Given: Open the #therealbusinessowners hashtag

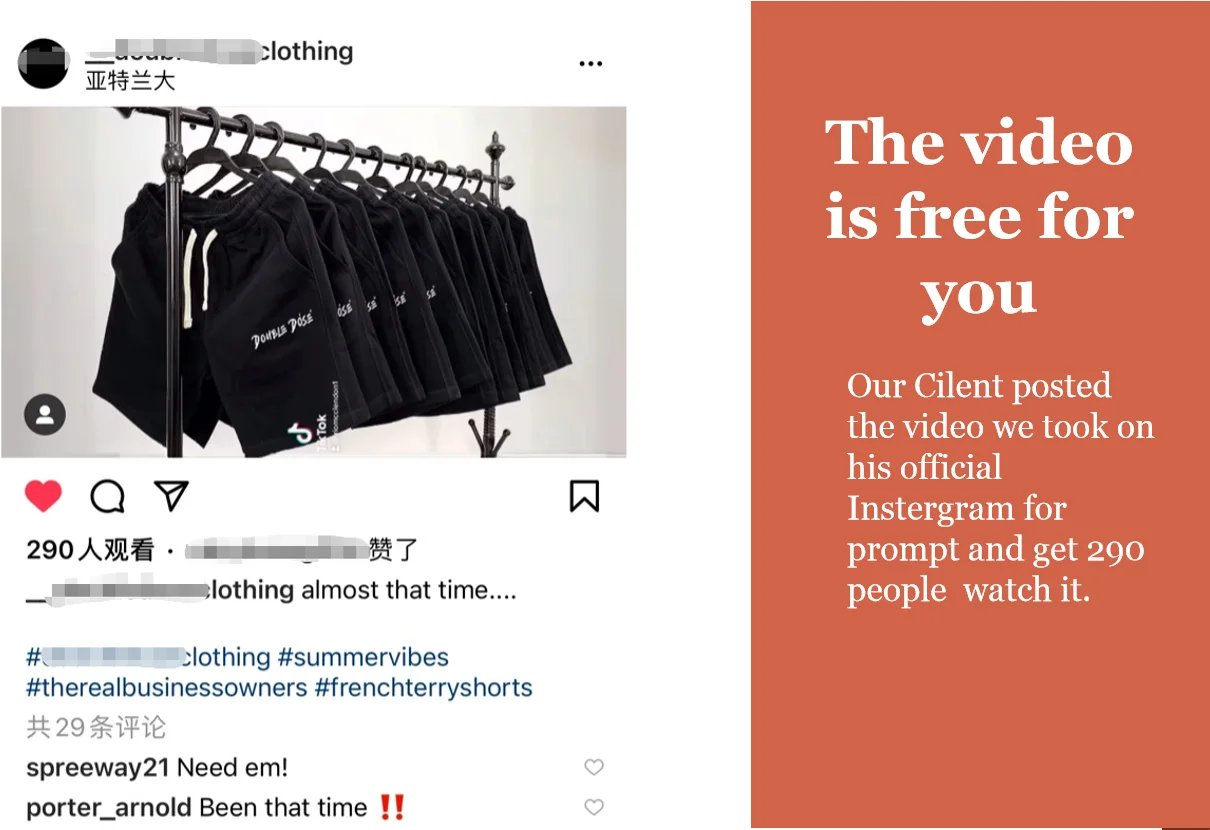Looking at the screenshot, I should tap(167, 688).
